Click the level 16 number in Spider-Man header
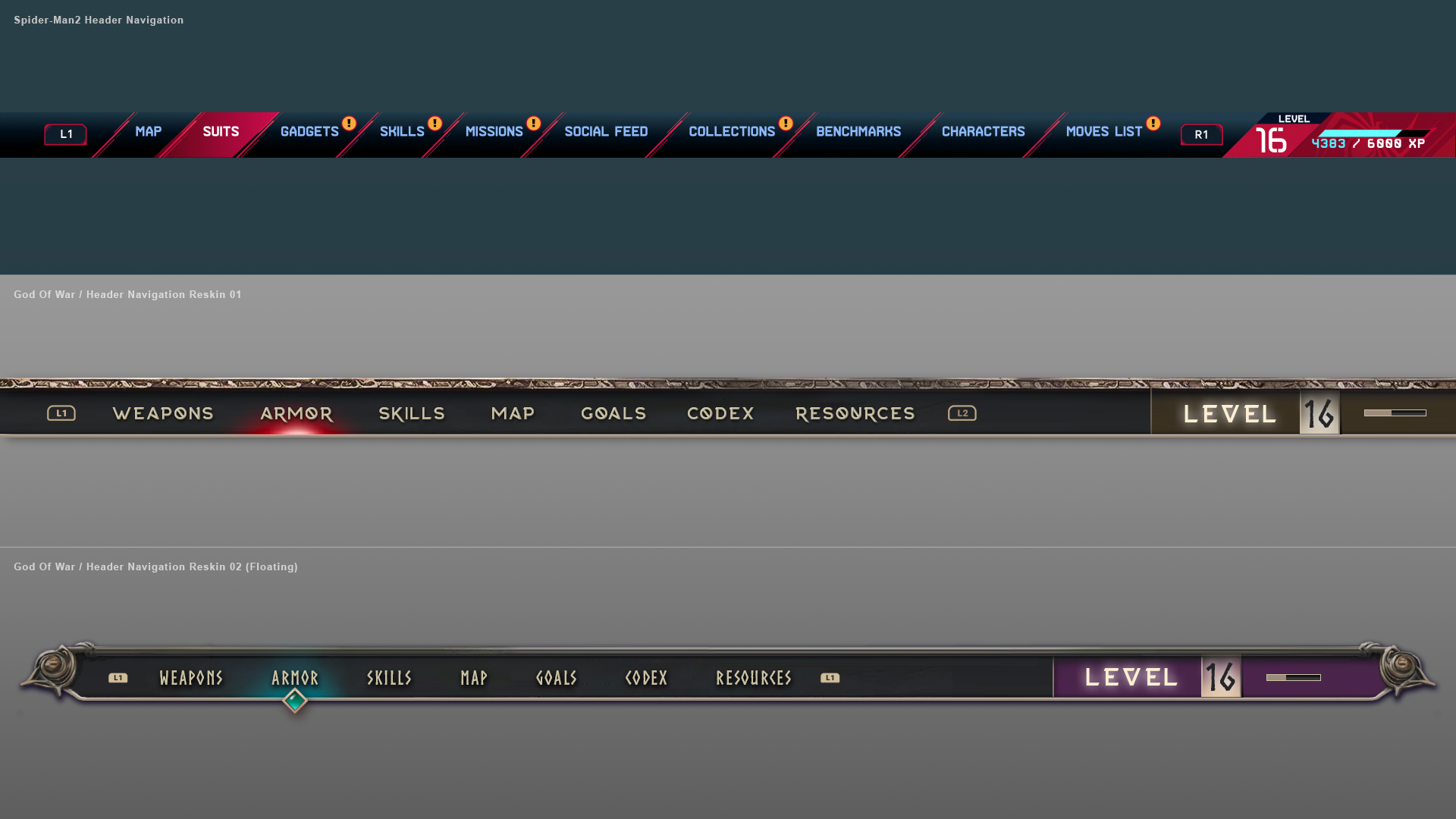The width and height of the screenshot is (1456, 819). point(1271,141)
